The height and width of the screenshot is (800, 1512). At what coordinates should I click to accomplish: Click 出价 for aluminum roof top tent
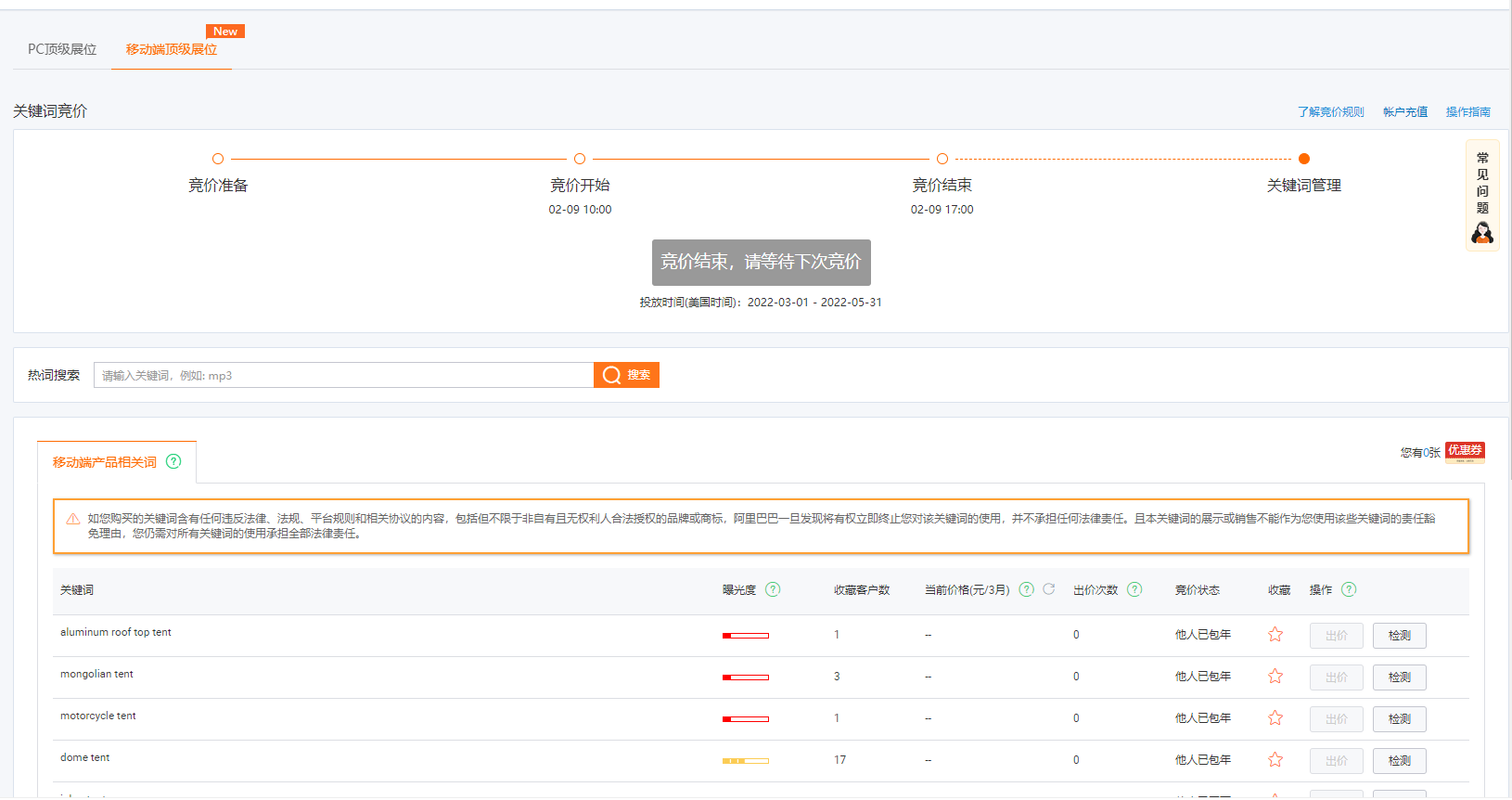pos(1337,636)
